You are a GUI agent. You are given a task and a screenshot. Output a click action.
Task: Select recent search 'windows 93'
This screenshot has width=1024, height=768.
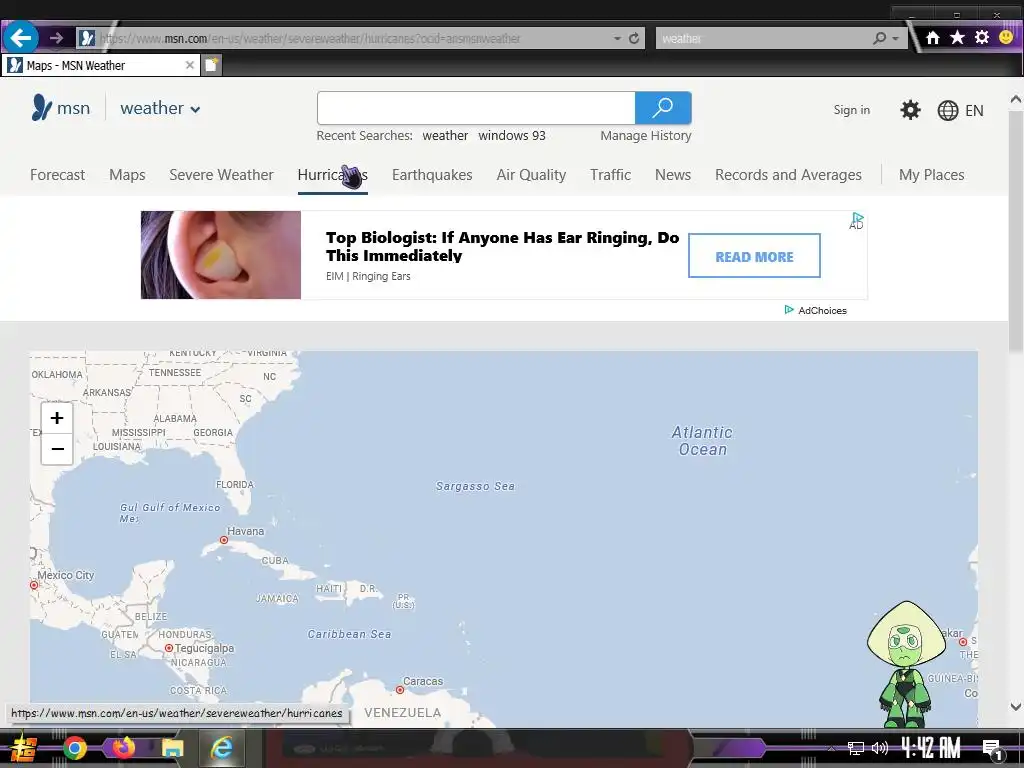click(x=511, y=136)
